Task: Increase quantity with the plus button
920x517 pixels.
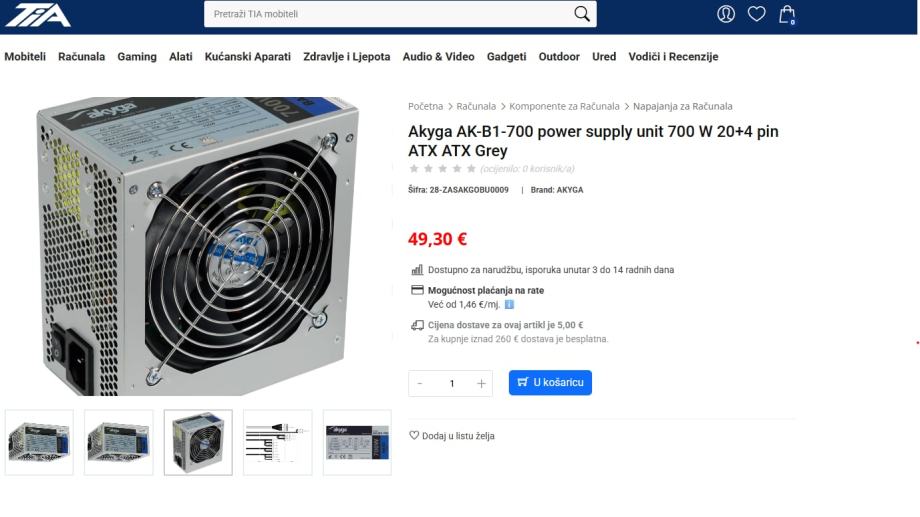Action: 481,383
